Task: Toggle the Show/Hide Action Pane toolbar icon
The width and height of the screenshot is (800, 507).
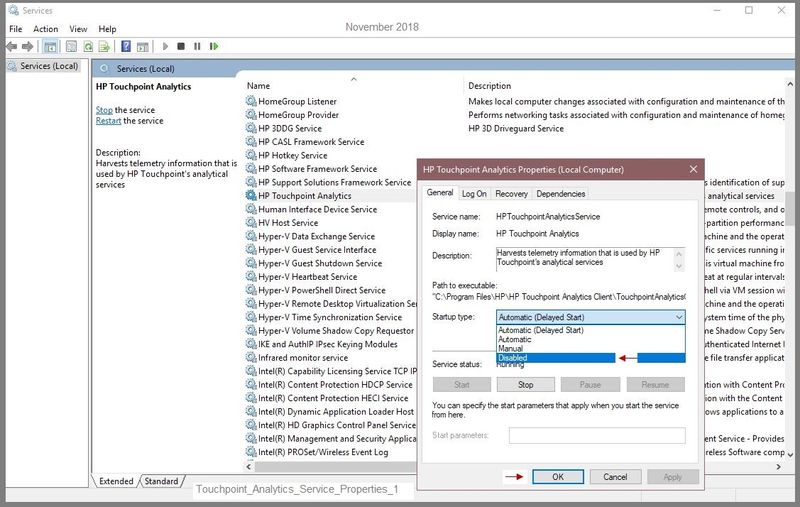Action: pos(142,47)
